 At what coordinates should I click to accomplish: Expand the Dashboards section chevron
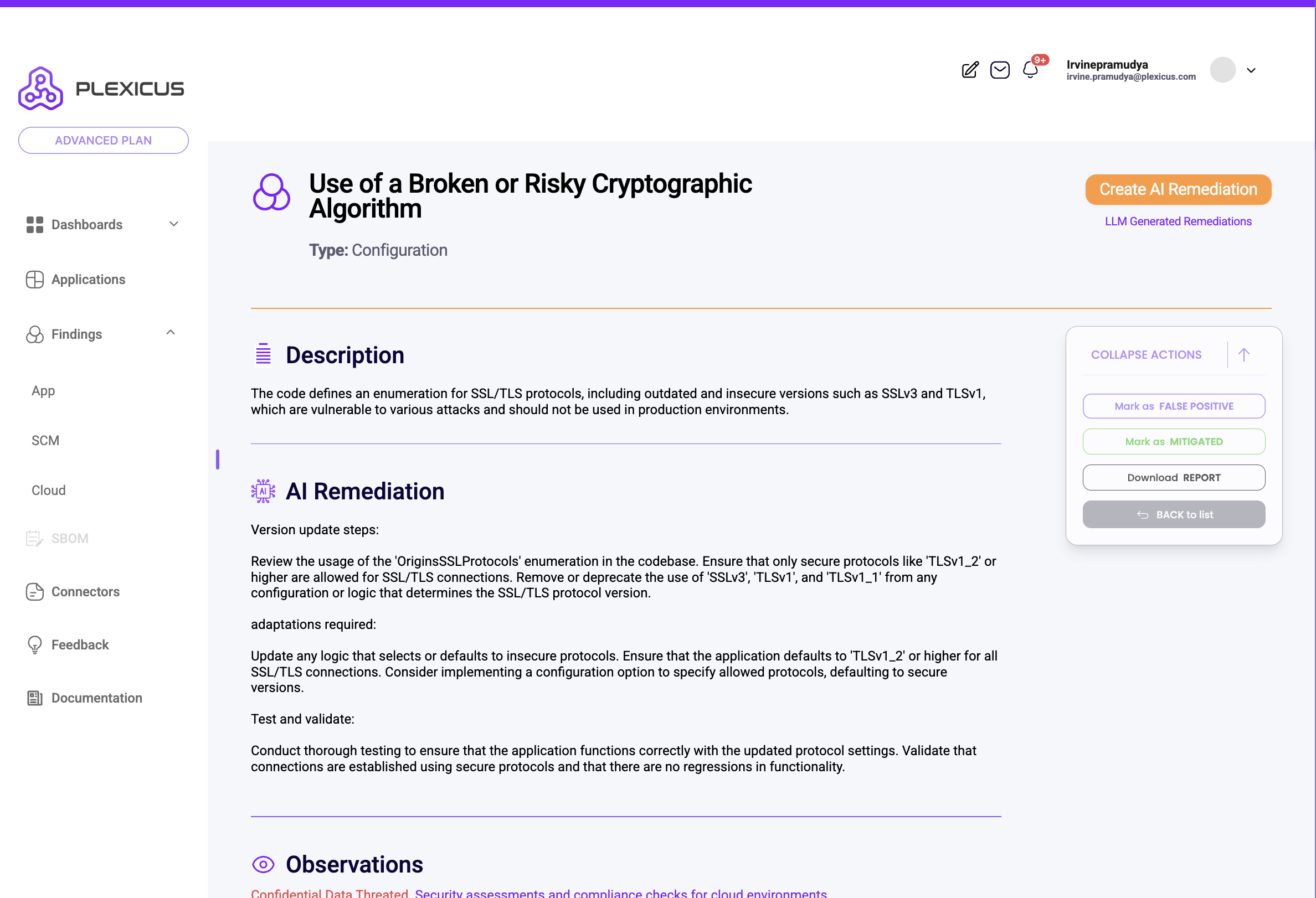tap(173, 224)
